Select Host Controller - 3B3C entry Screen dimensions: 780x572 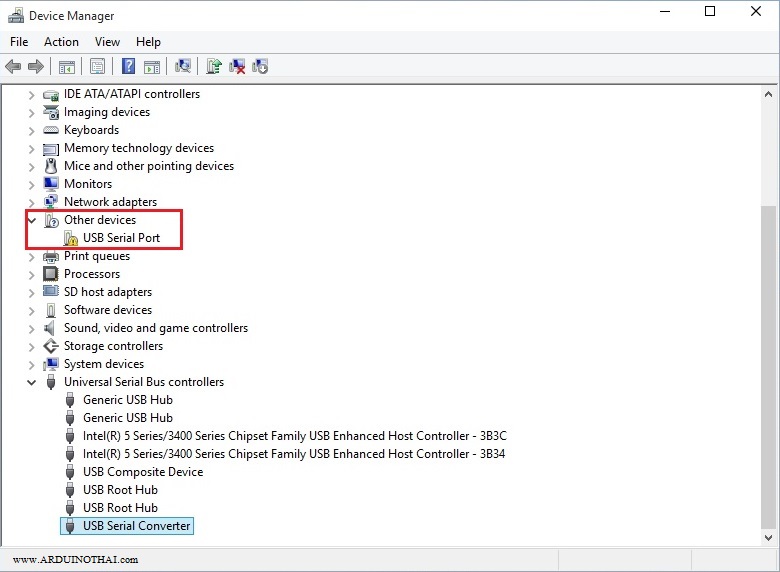point(294,436)
